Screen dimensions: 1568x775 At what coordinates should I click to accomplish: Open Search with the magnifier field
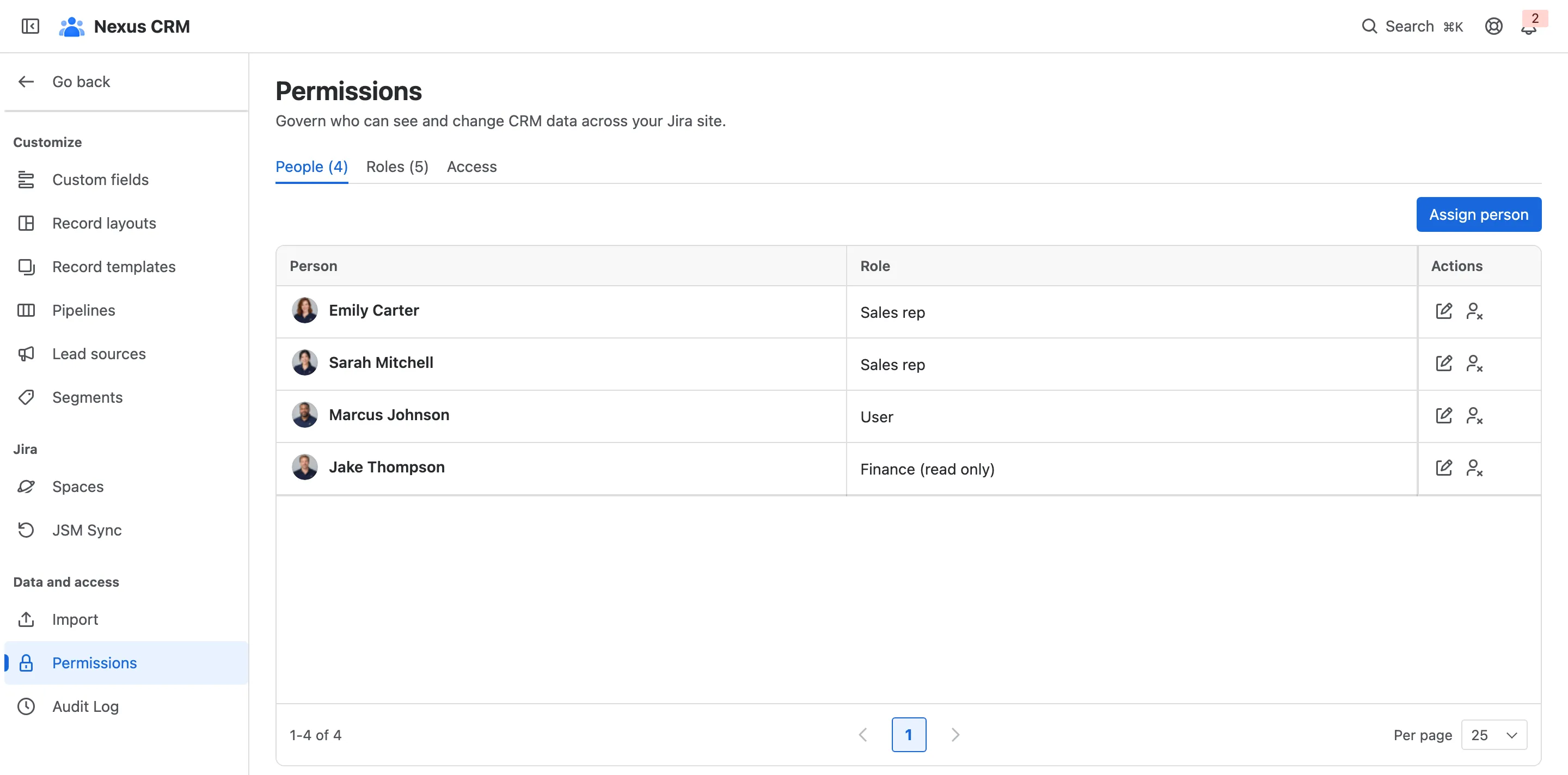[1412, 26]
